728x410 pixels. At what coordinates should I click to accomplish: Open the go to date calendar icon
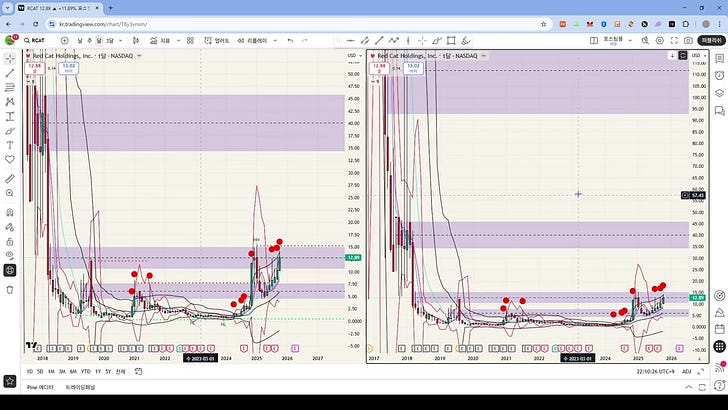[138, 371]
